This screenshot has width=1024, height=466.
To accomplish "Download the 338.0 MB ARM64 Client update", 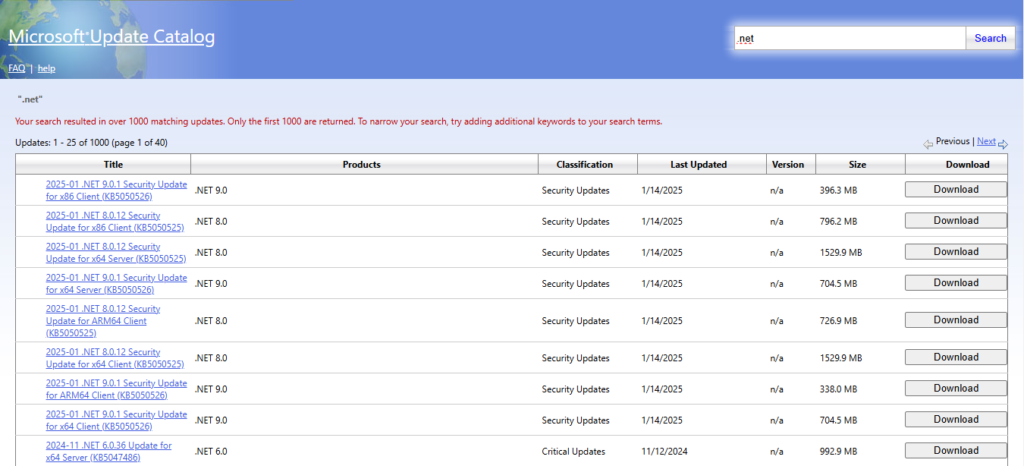I will (x=955, y=388).
